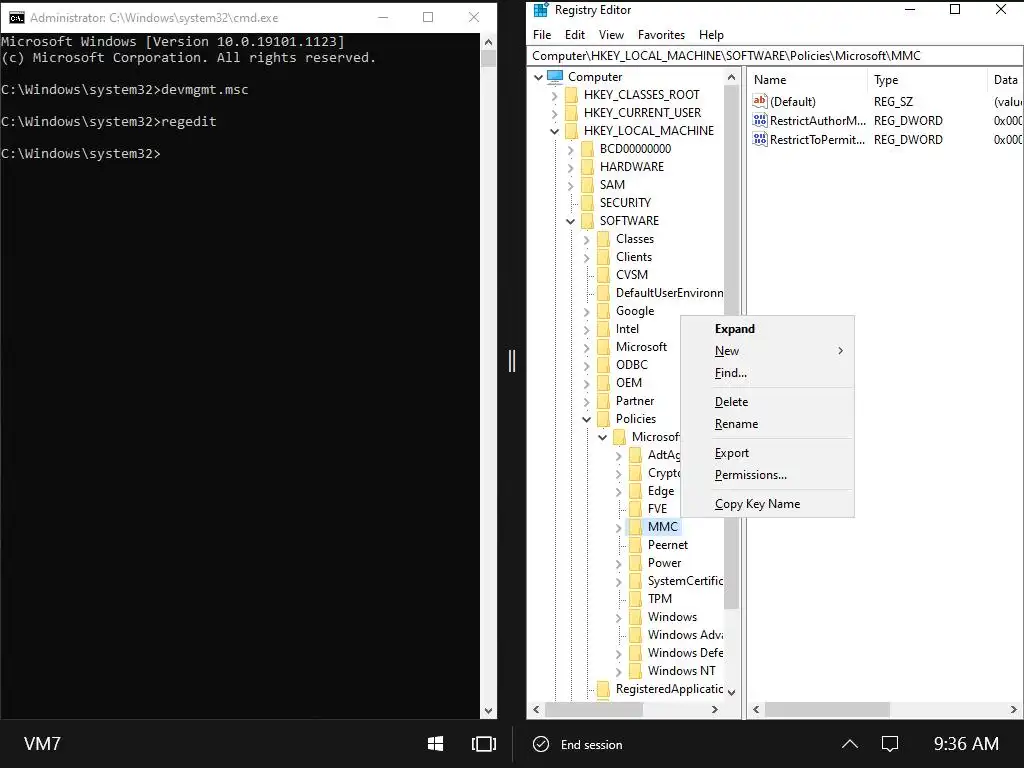Viewport: 1024px width, 768px height.
Task: Click the Windows NT folder icon
Action: [x=635, y=671]
